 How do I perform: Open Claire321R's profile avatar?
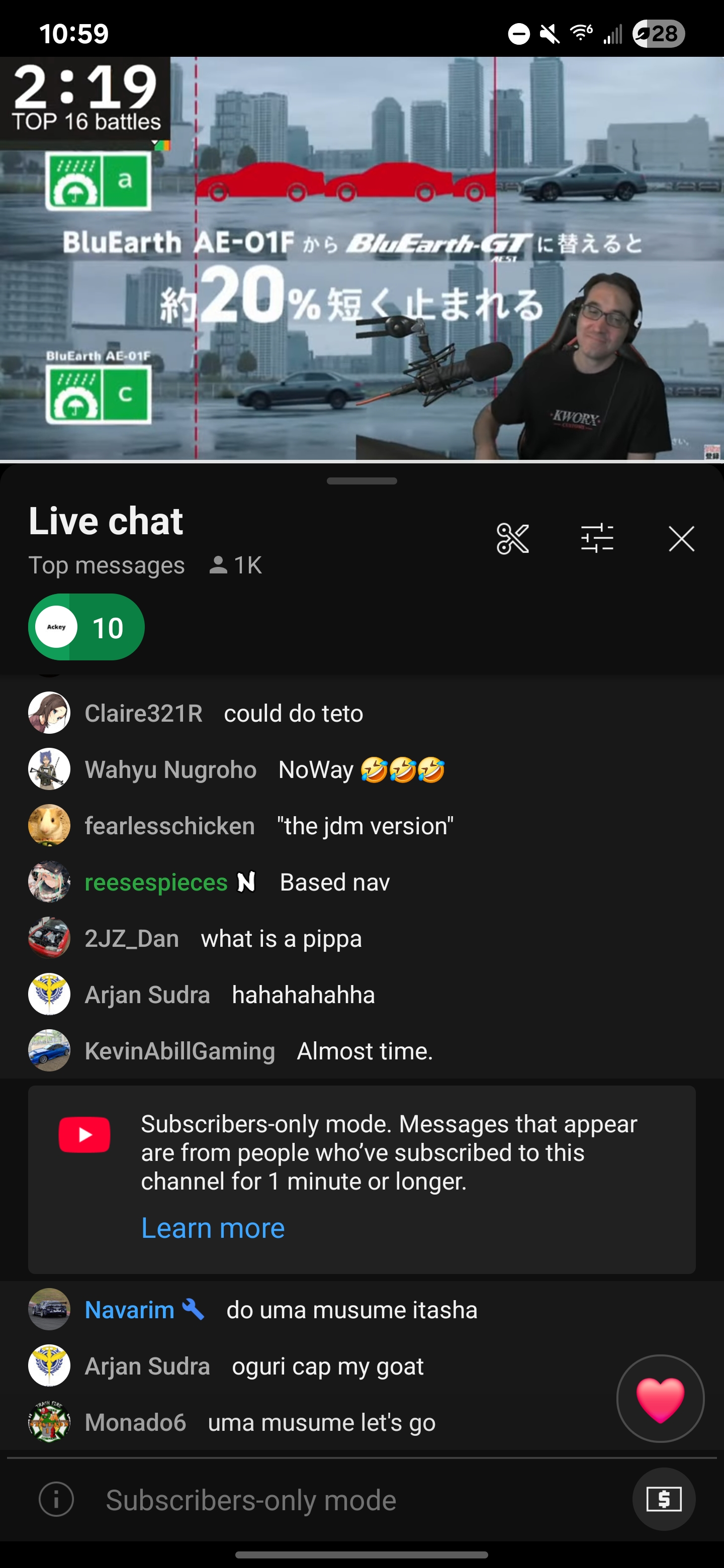tap(49, 713)
